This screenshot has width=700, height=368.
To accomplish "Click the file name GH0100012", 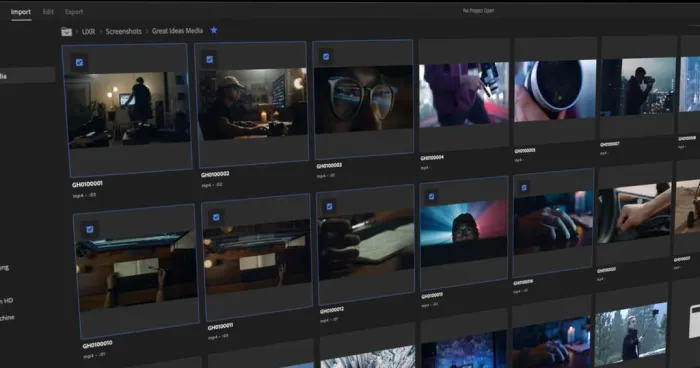I will coord(332,310).
